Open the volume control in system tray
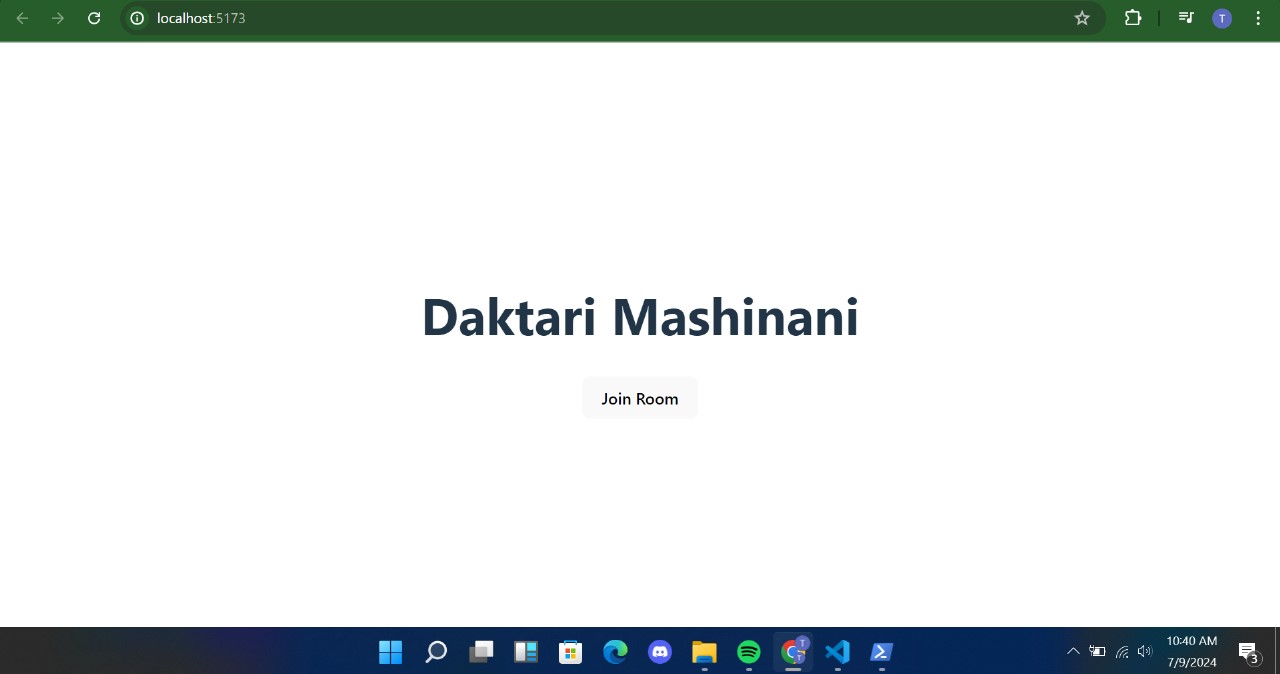1280x674 pixels. point(1144,651)
